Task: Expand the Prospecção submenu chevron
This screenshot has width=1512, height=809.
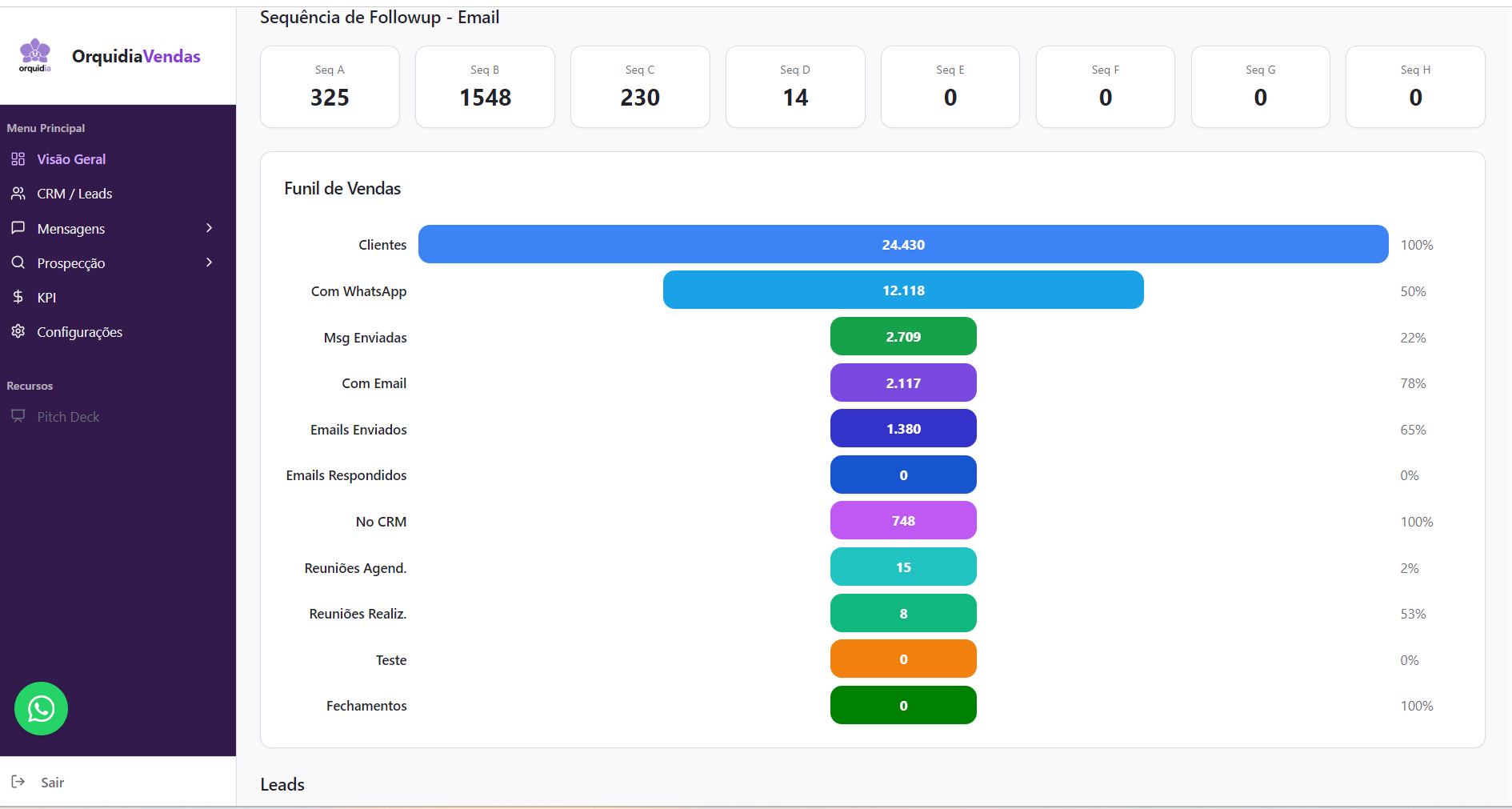Action: (x=210, y=262)
